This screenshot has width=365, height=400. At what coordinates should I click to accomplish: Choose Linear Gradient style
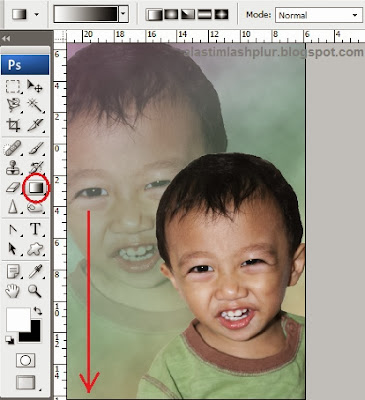click(154, 14)
